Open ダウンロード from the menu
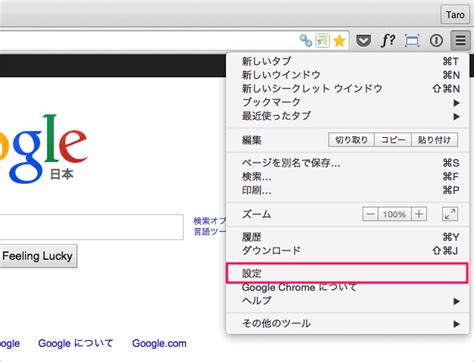Viewport: 474px width, 362px height. [x=348, y=250]
